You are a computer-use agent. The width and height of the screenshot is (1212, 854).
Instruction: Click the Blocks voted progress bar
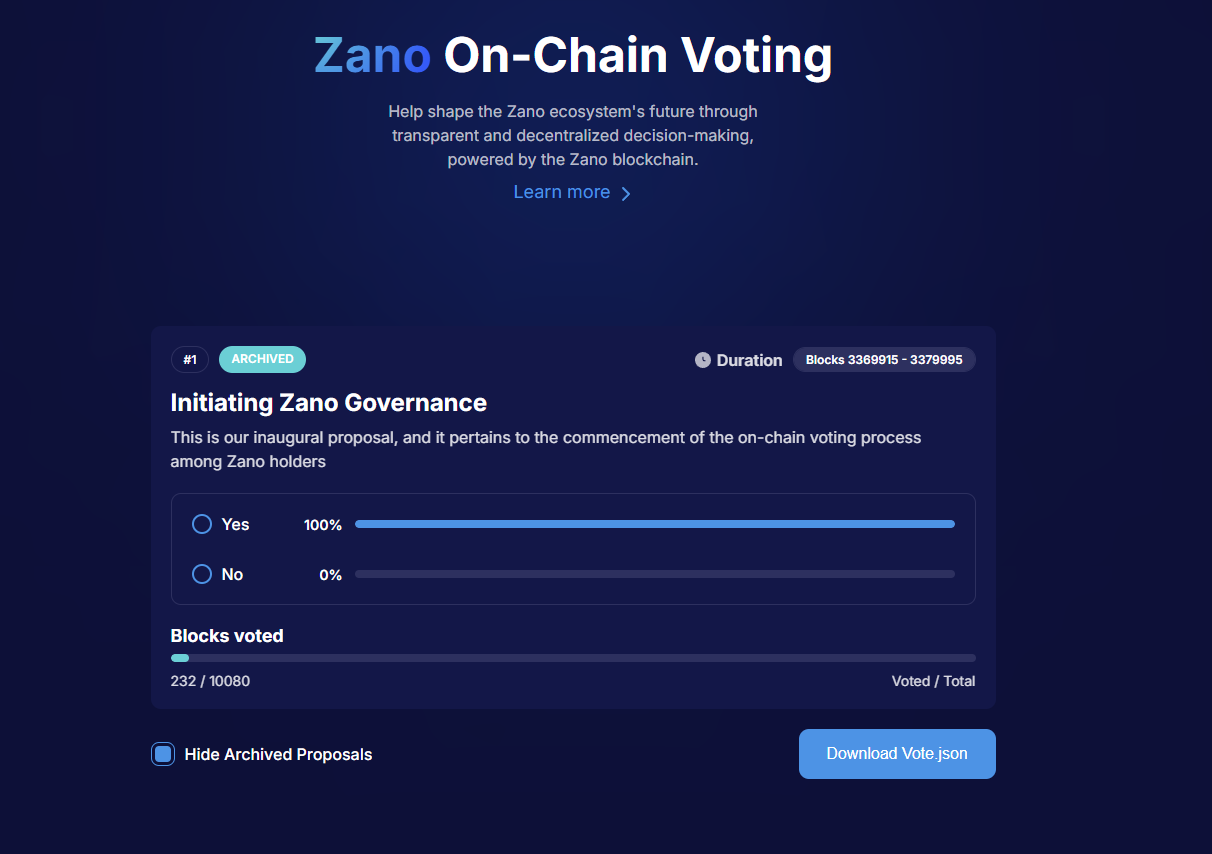click(573, 658)
